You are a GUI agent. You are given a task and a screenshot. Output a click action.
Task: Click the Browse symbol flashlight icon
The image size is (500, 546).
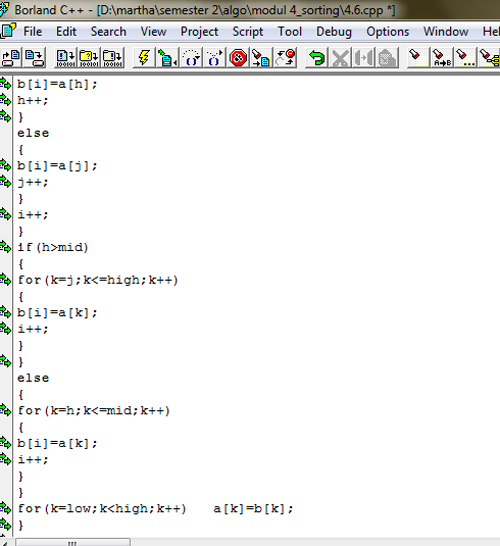489,57
